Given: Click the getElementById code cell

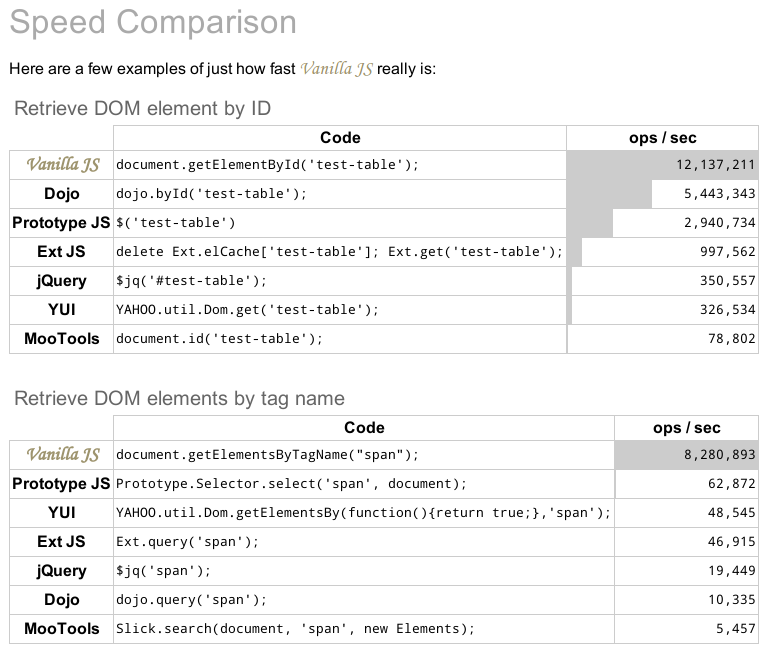Looking at the screenshot, I should (340, 165).
